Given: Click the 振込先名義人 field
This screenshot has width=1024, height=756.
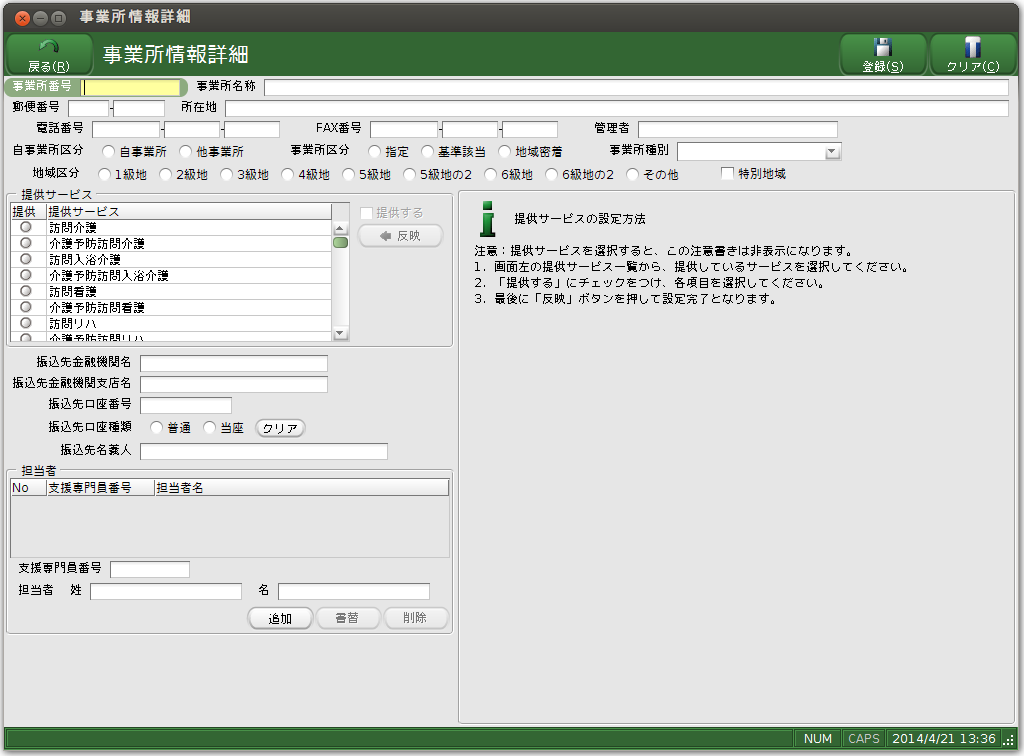Looking at the screenshot, I should (x=264, y=451).
